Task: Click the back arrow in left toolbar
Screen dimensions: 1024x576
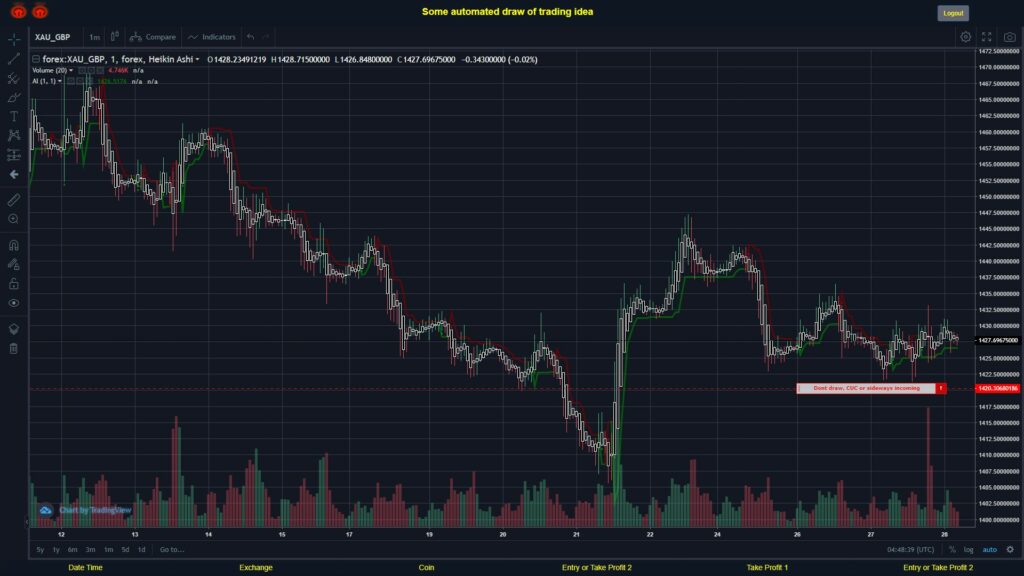Action: (14, 174)
